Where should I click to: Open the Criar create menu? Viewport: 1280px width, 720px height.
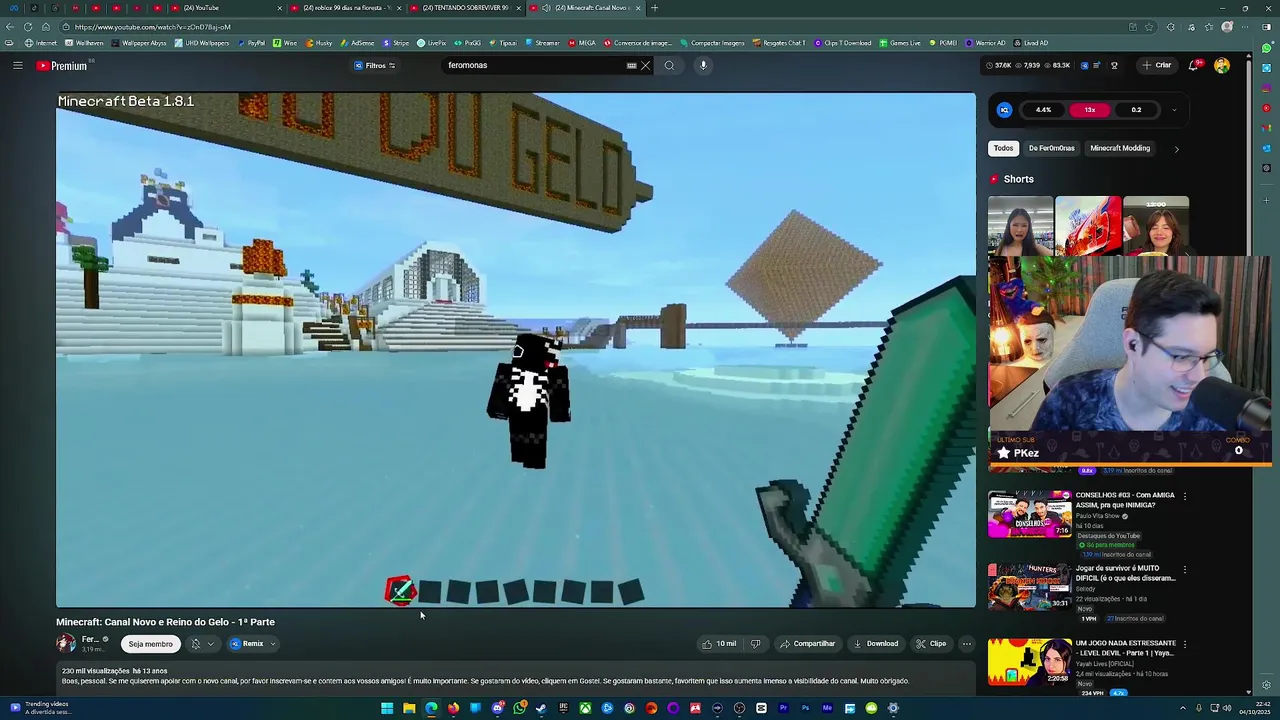pyautogui.click(x=1157, y=66)
